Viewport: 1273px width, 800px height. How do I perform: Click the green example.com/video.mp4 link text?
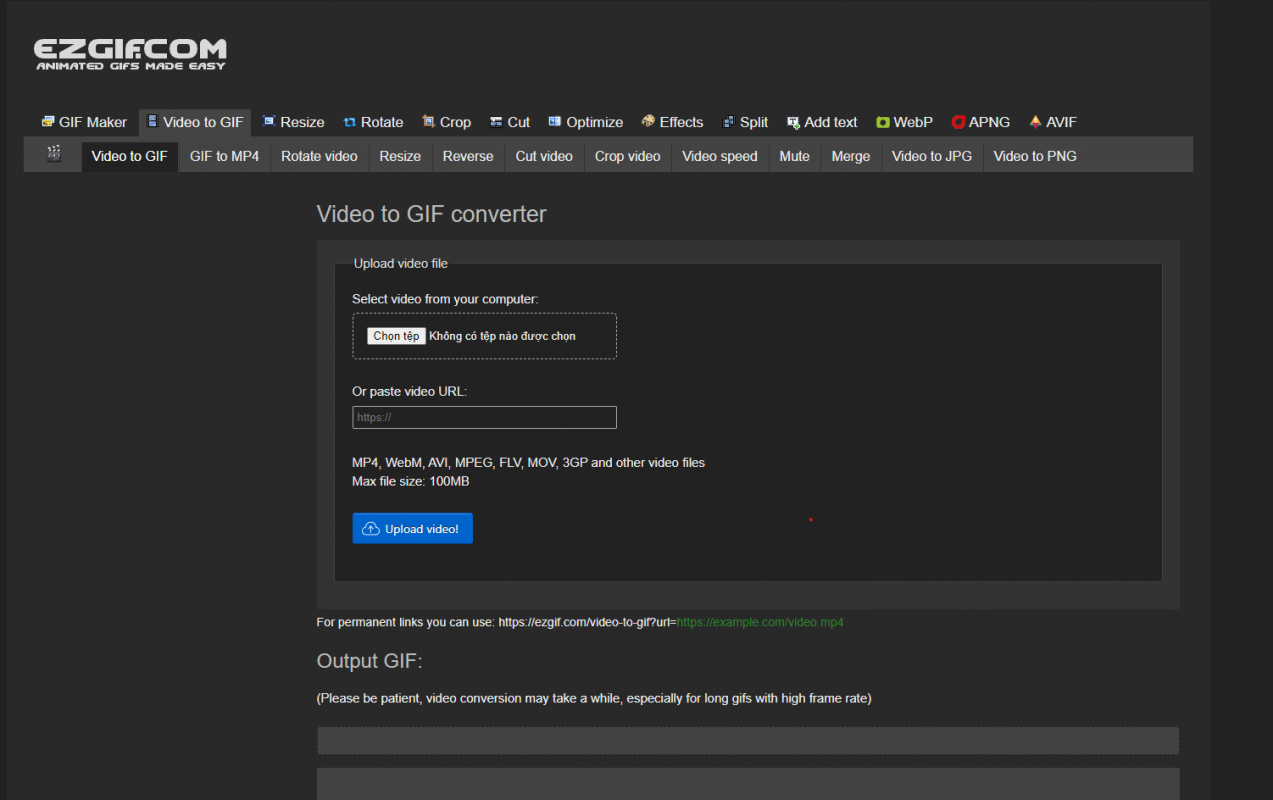(760, 622)
